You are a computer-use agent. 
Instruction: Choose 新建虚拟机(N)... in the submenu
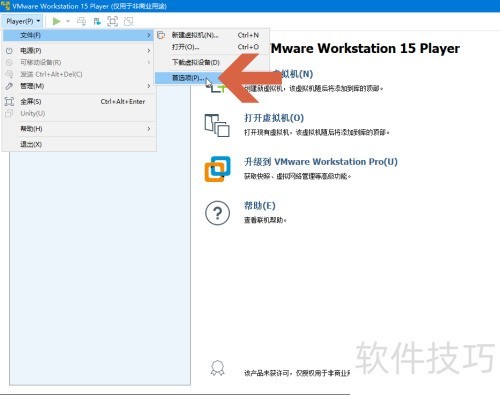click(212, 35)
